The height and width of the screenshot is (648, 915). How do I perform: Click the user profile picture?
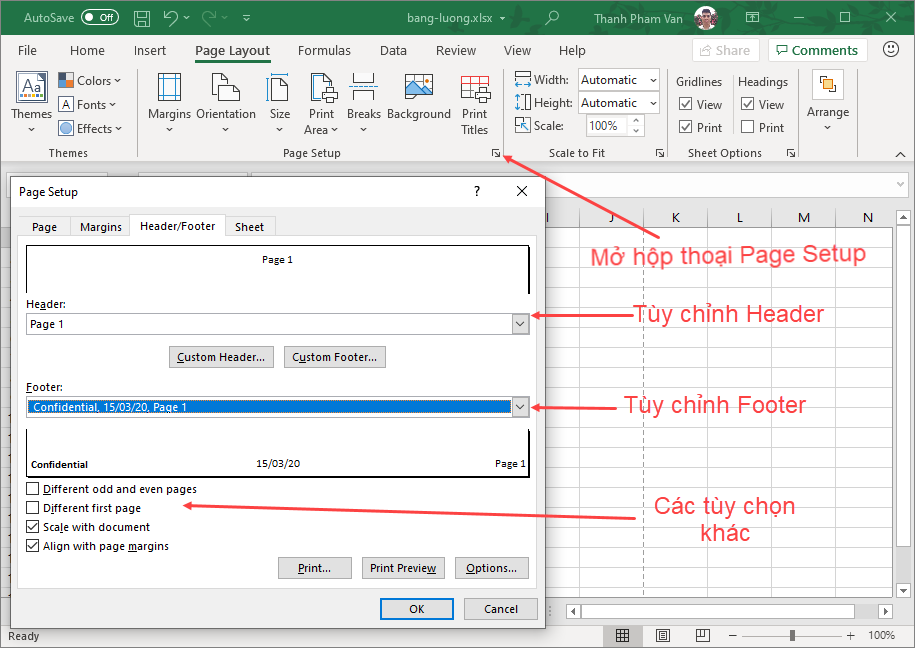coord(706,18)
